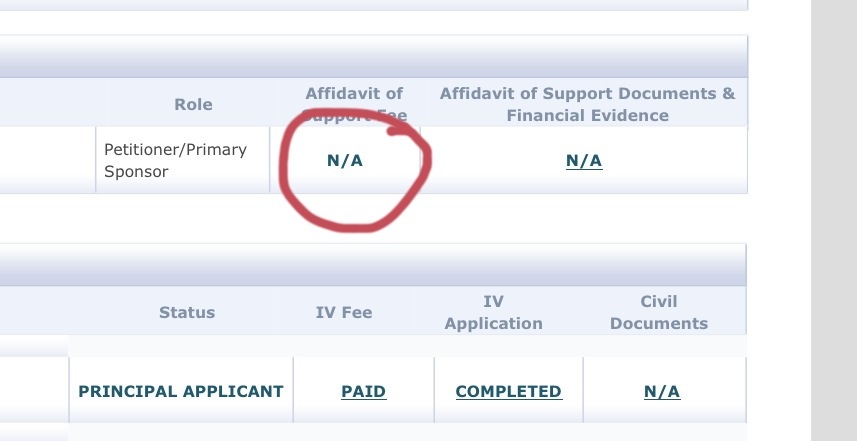The width and height of the screenshot is (857, 441).
Task: Open N/A link under Financial Evidence
Action: 584,161
